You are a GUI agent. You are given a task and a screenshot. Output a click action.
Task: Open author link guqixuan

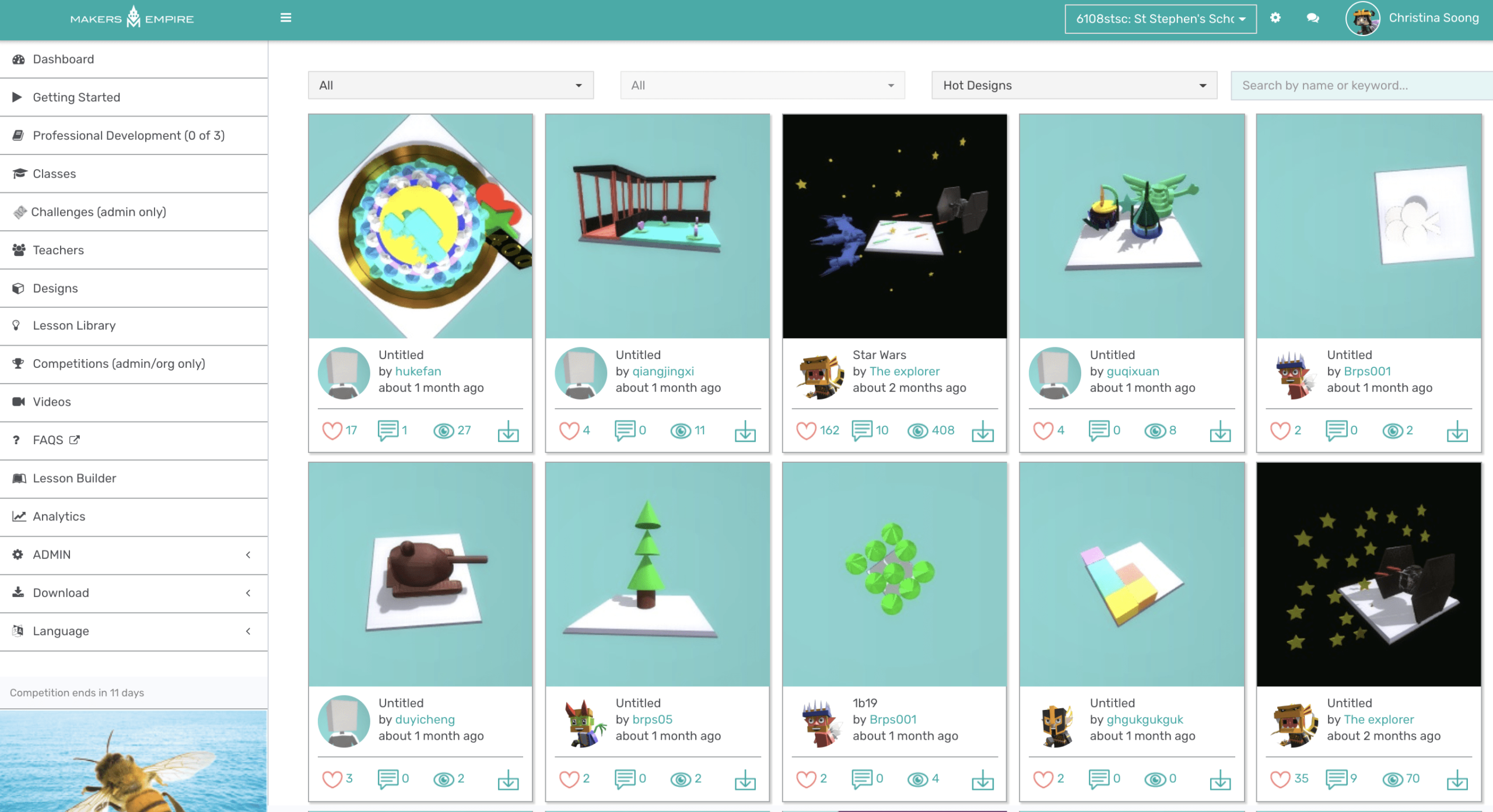click(x=1133, y=371)
